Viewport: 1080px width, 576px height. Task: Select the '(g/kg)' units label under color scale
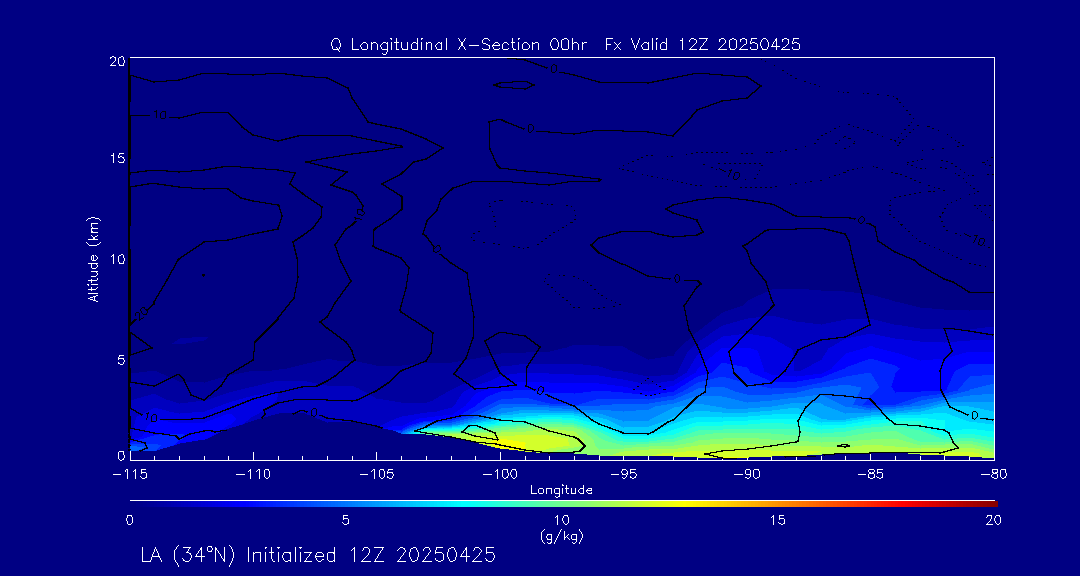(x=561, y=536)
